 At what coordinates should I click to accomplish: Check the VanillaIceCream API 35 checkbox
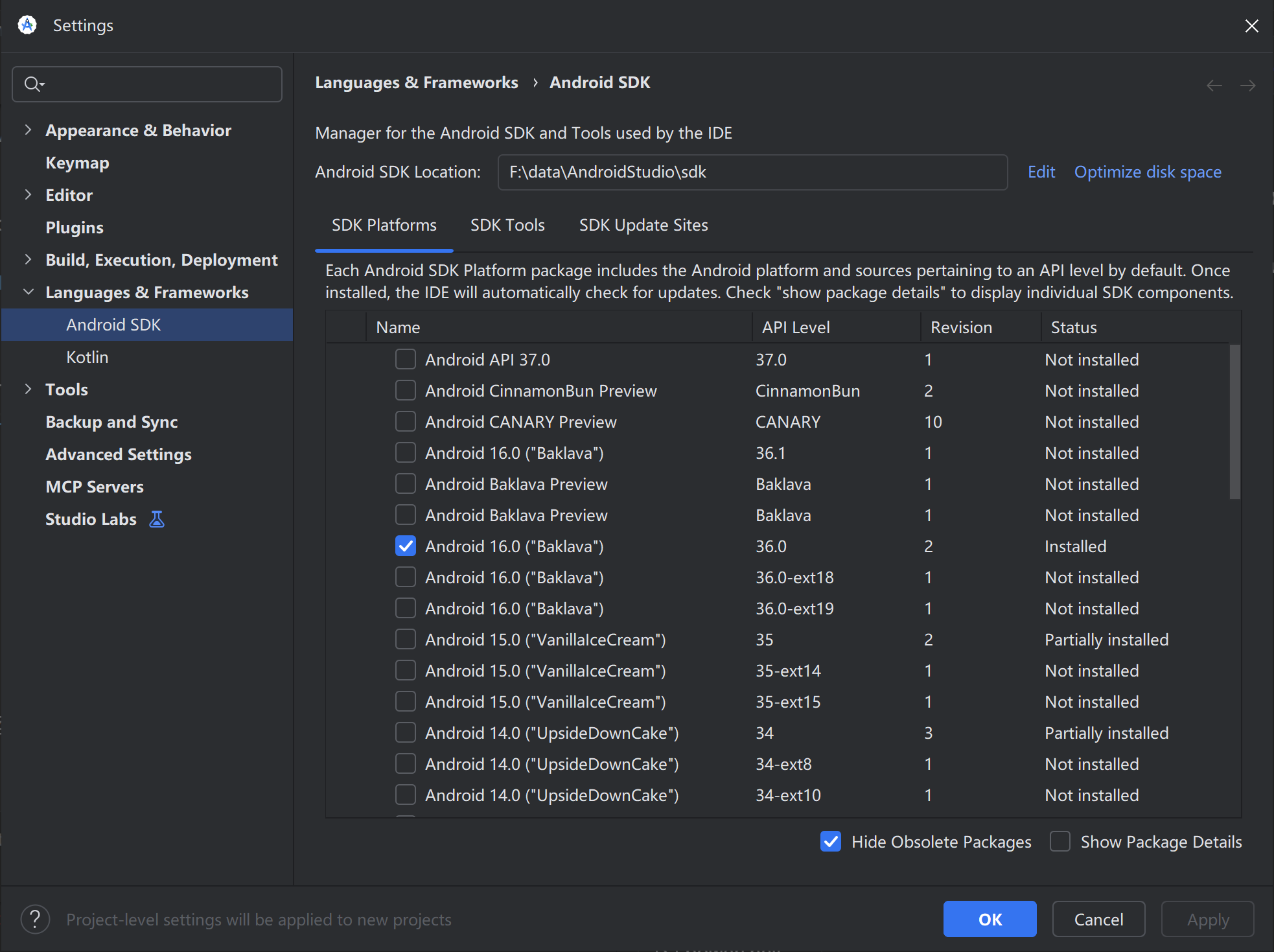(x=406, y=639)
